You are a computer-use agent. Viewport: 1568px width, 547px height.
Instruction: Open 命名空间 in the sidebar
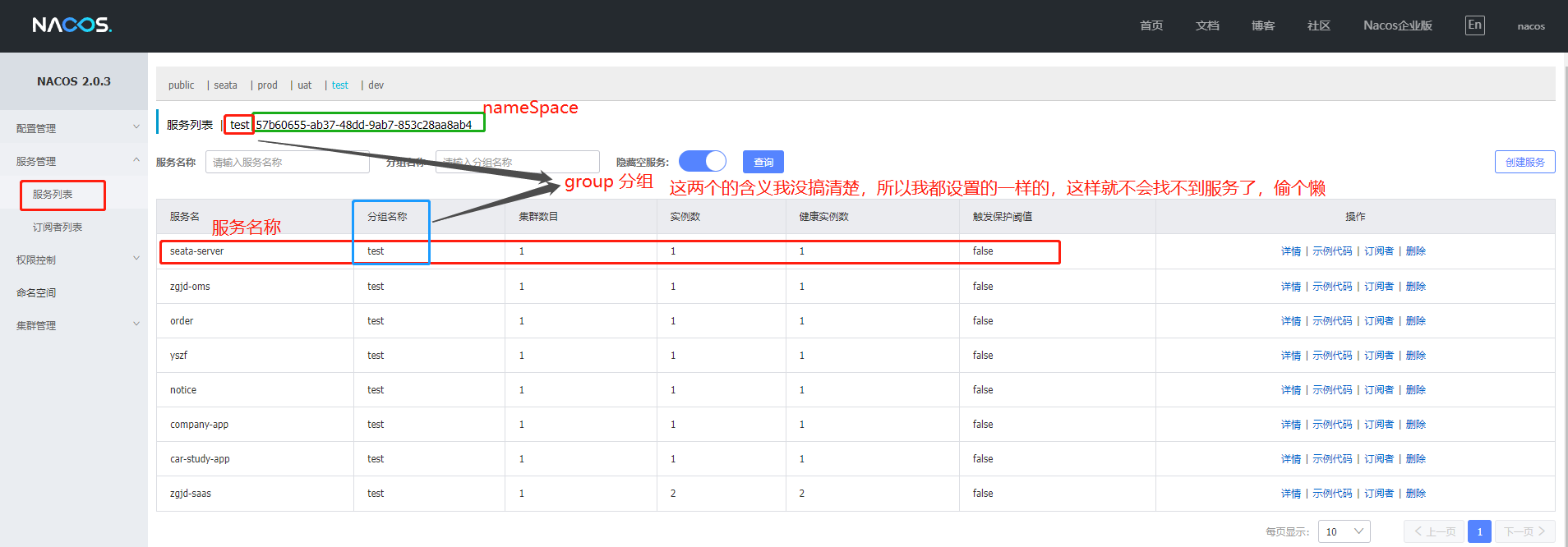point(36,292)
